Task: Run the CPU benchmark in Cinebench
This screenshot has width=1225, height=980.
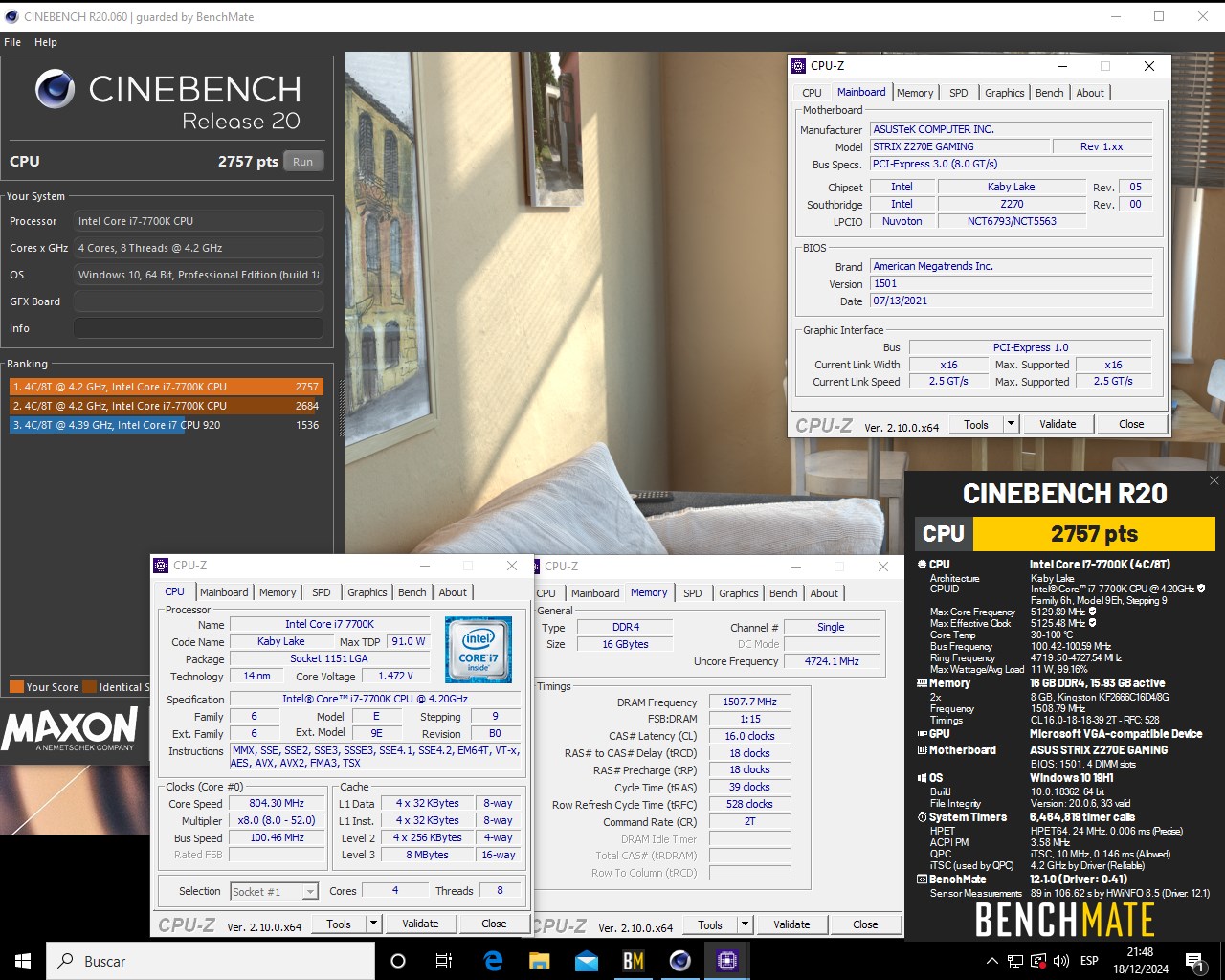Action: coord(303,162)
